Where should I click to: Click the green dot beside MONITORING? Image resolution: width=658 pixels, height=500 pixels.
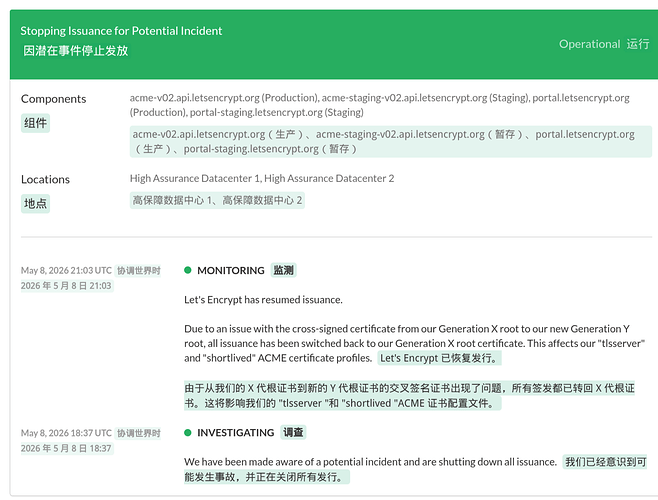click(x=188, y=270)
